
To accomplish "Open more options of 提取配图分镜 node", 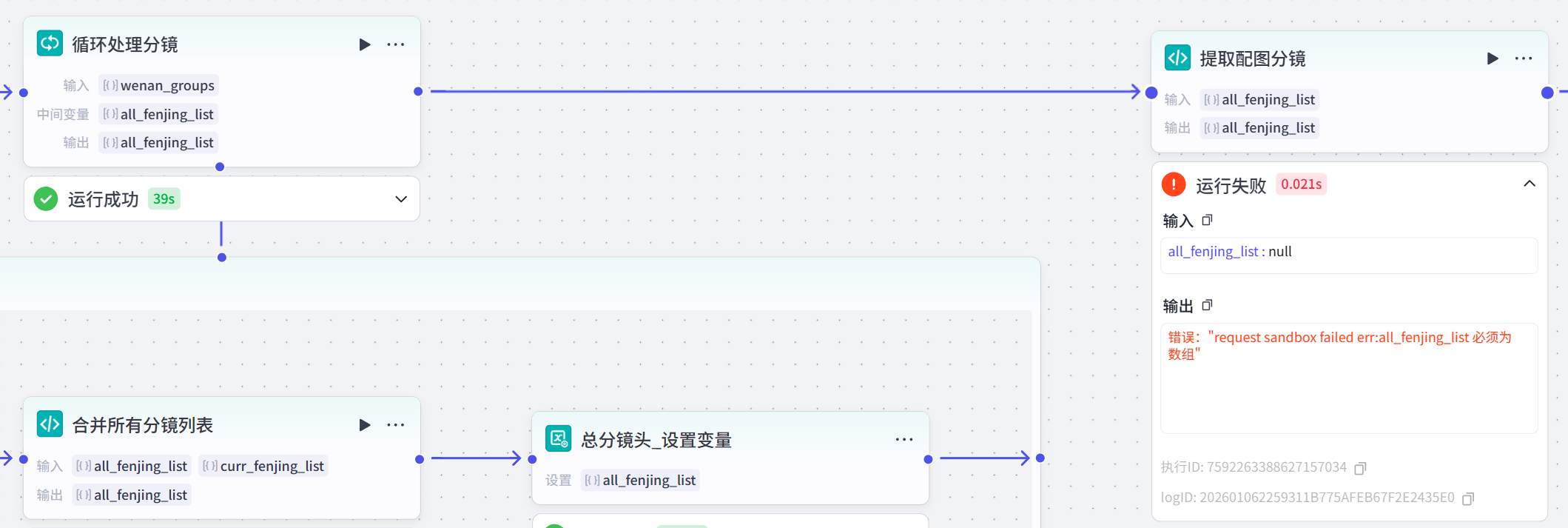I will [1524, 59].
